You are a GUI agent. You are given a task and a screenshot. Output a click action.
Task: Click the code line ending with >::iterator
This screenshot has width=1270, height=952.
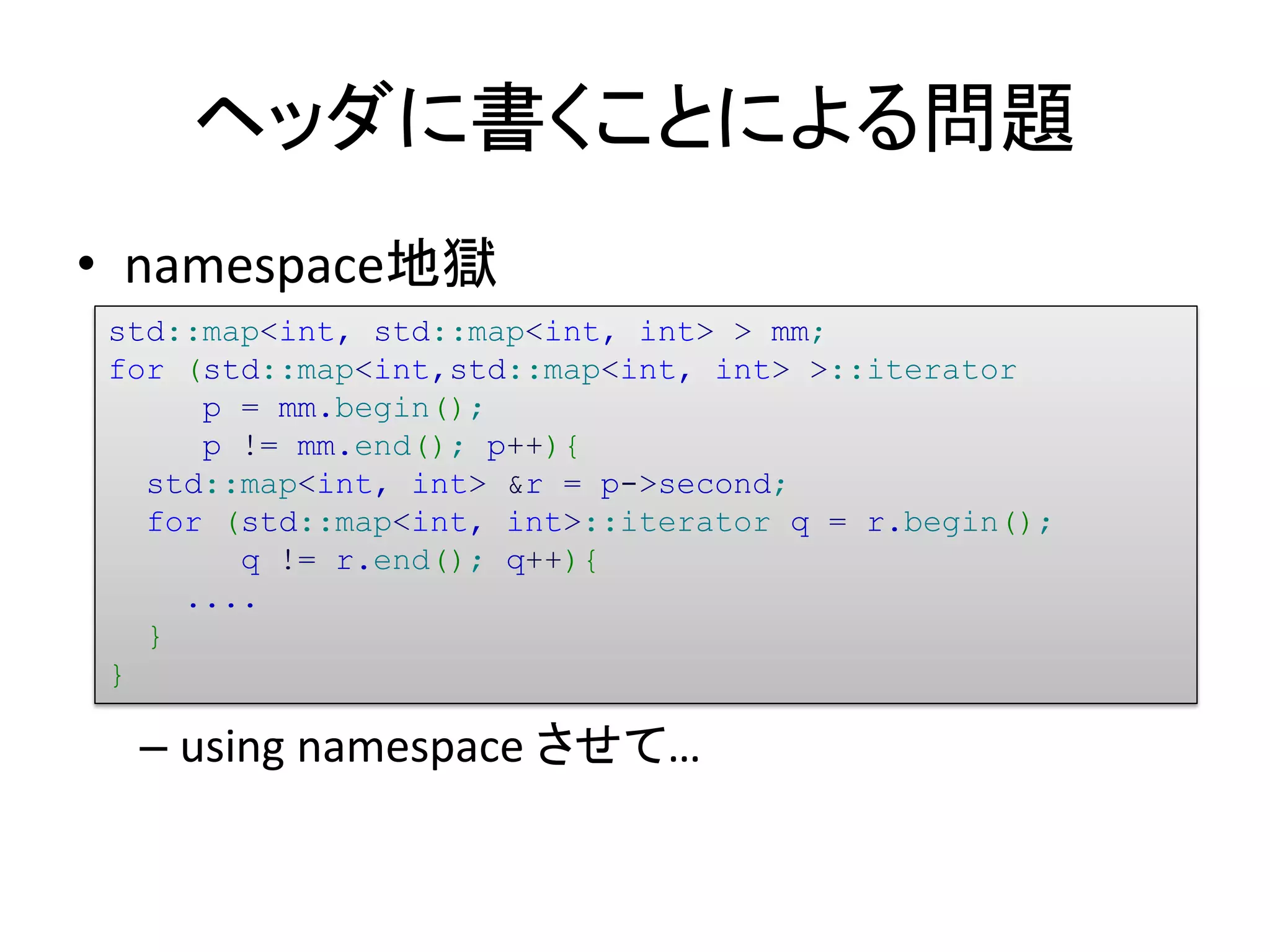(x=562, y=371)
